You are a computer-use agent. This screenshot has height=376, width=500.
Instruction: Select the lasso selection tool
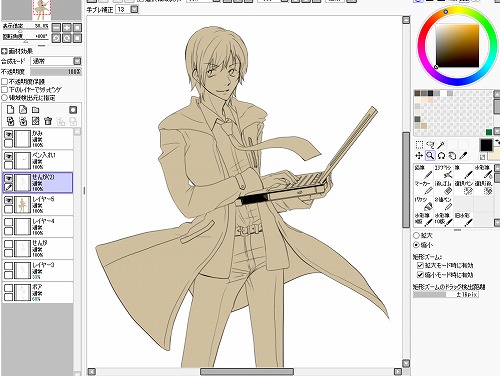[430, 145]
